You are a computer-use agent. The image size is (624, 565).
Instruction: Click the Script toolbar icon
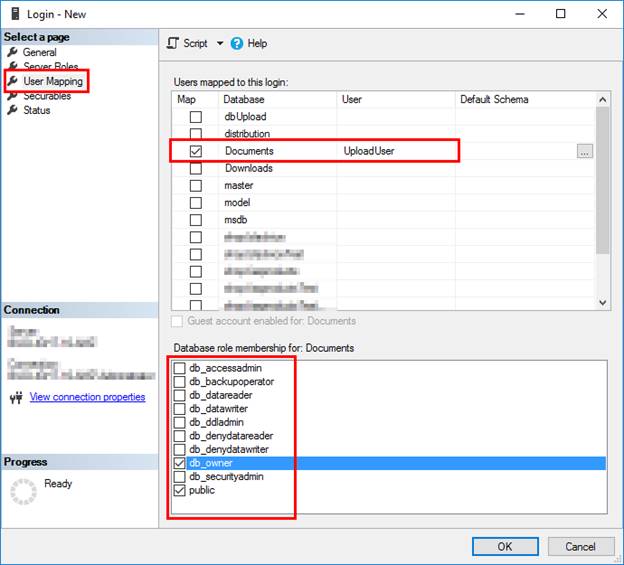(172, 43)
